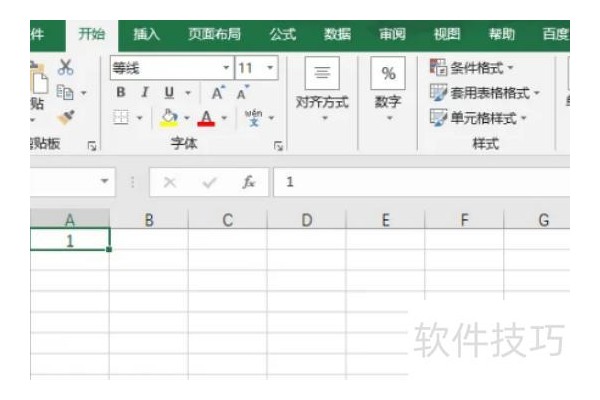Open the font color dropdown arrow
The image size is (600, 400).
(x=224, y=118)
